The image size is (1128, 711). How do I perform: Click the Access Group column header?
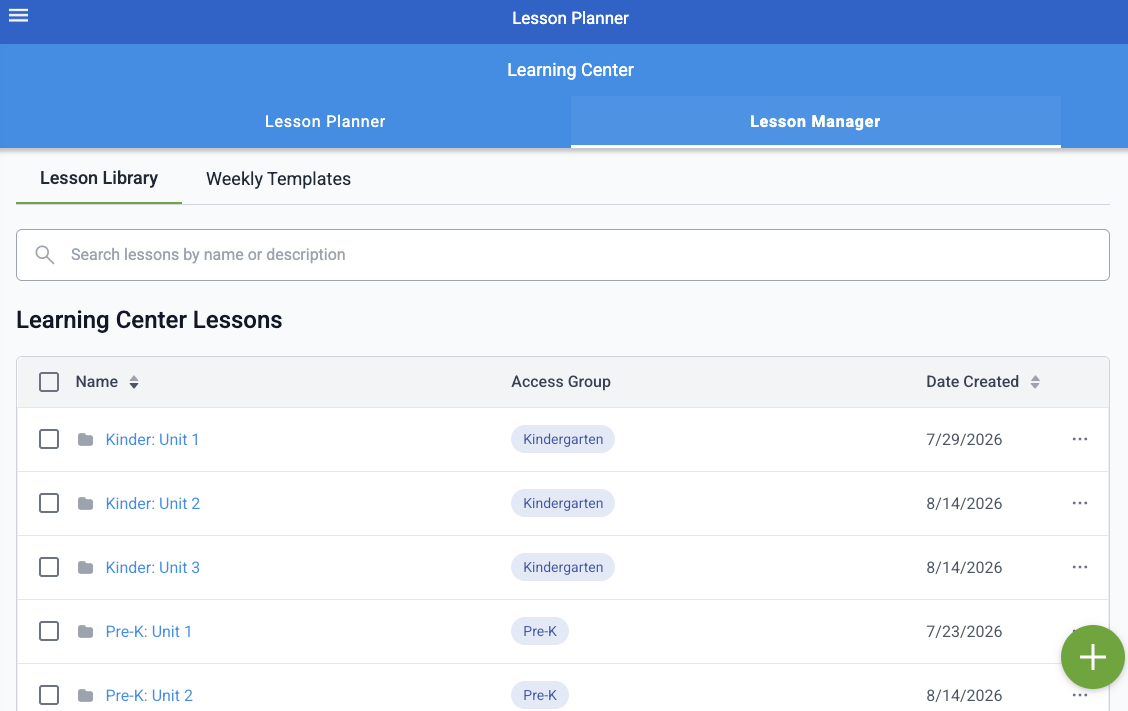click(560, 381)
